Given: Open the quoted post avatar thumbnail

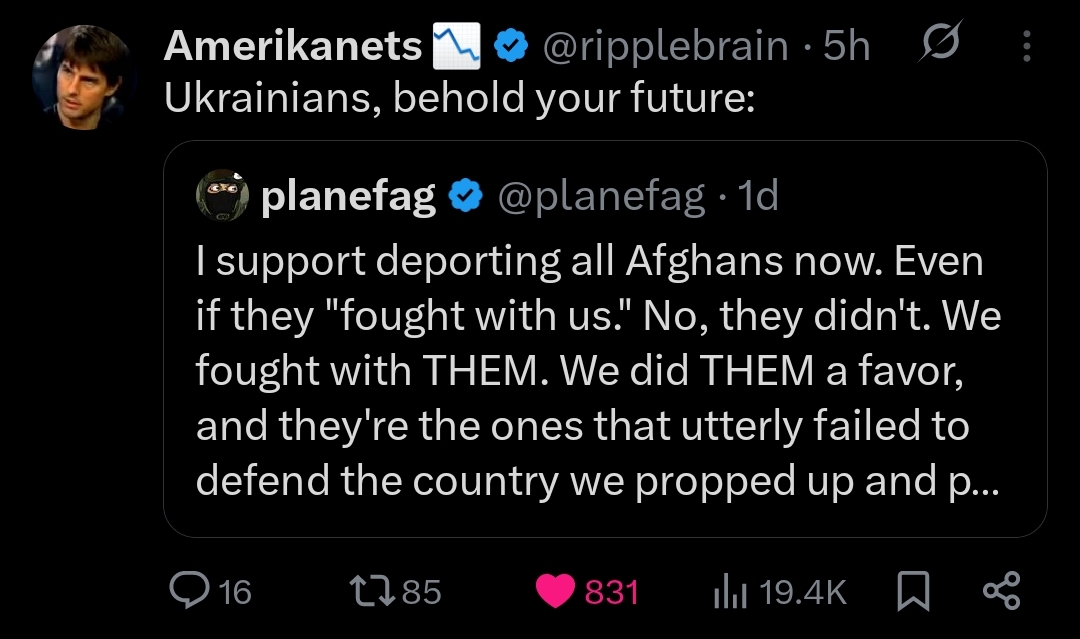Looking at the screenshot, I should pyautogui.click(x=221, y=197).
